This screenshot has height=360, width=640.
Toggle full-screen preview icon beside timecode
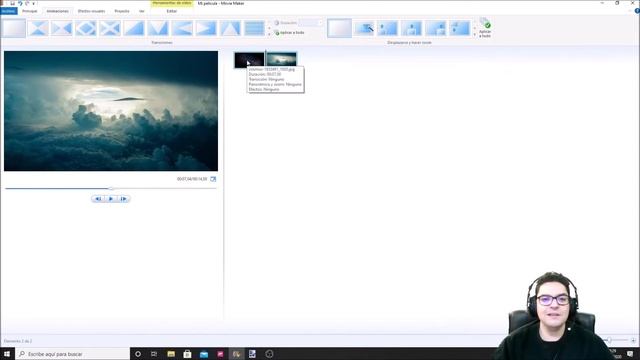[x=213, y=179]
